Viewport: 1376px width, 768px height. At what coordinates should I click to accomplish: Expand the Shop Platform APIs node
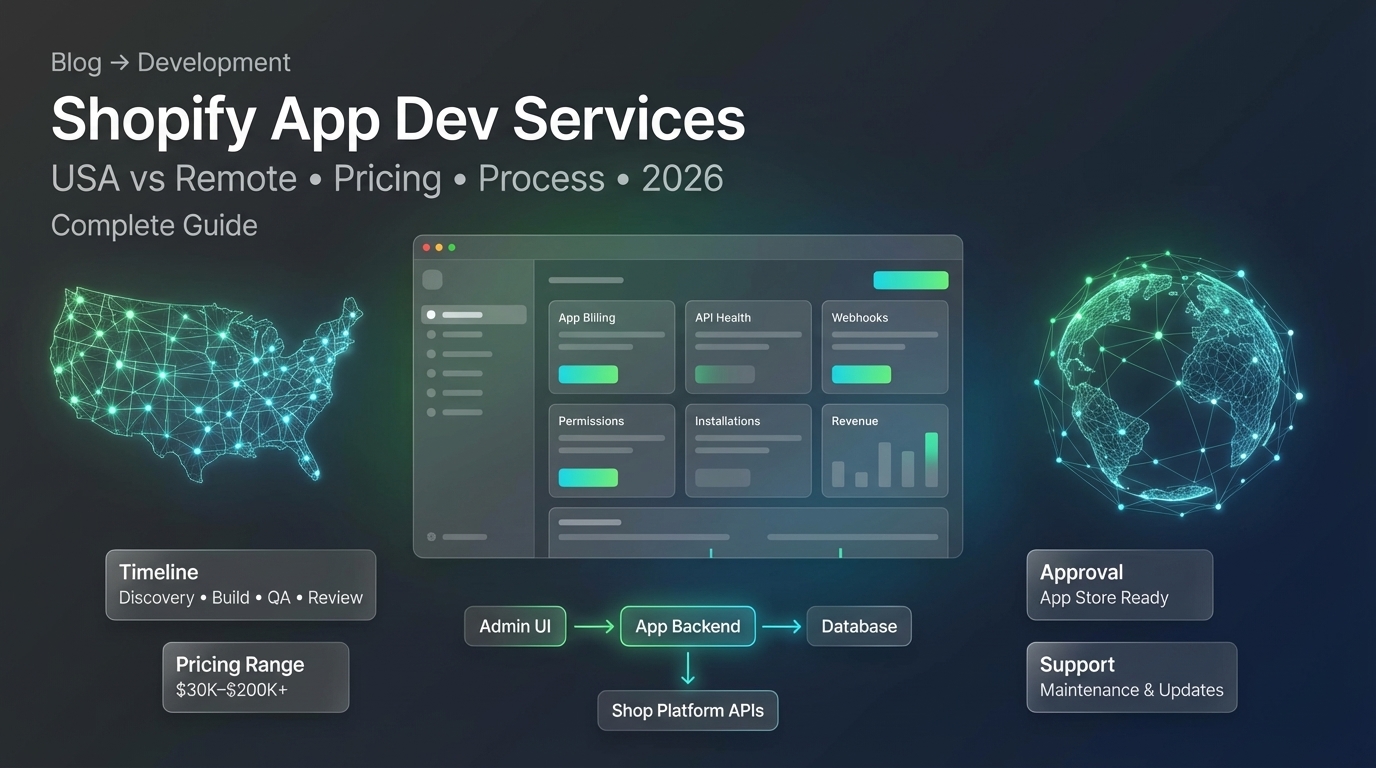click(687, 710)
